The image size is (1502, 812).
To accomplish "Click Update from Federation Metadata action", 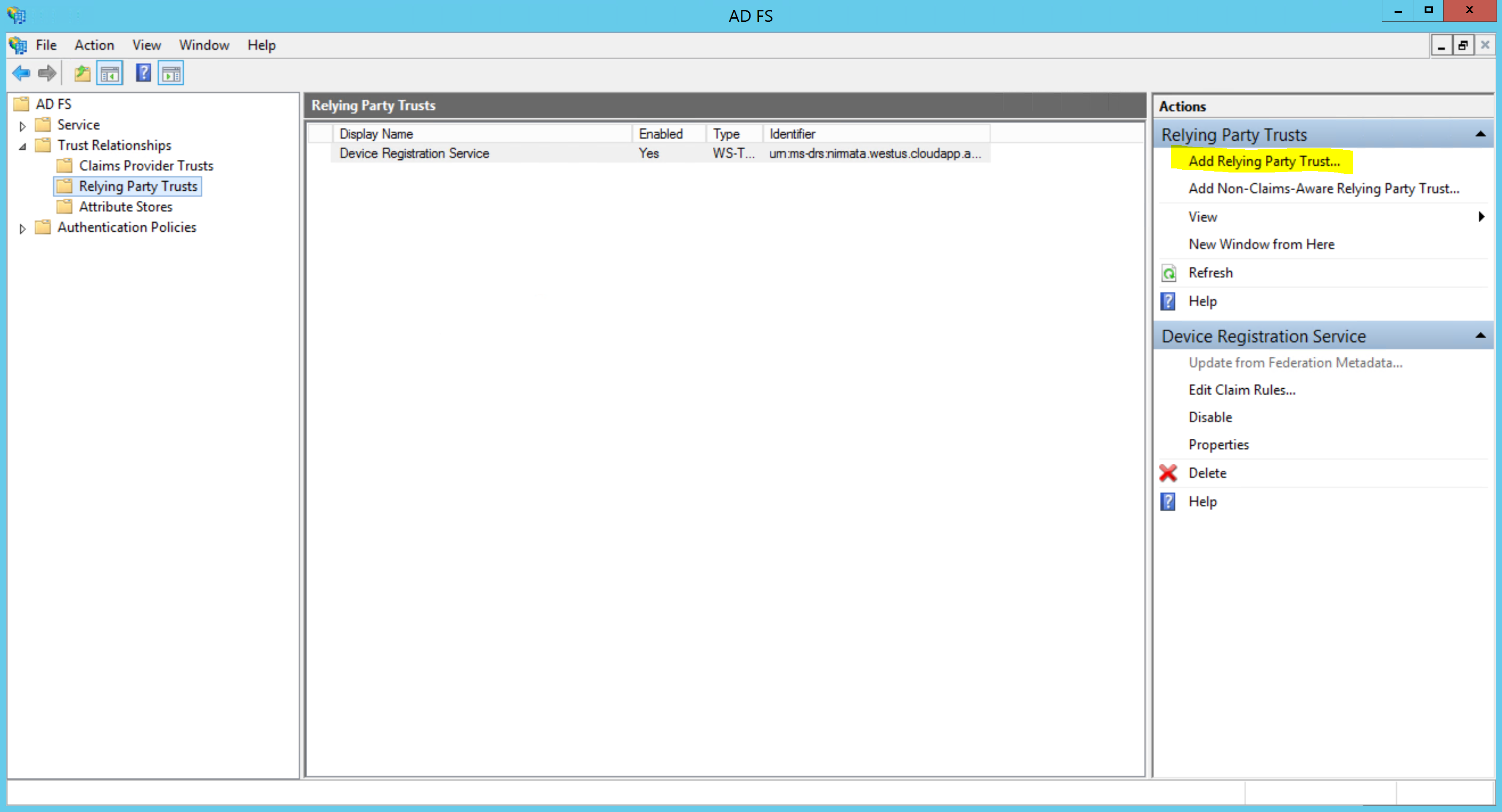I will coord(1296,363).
